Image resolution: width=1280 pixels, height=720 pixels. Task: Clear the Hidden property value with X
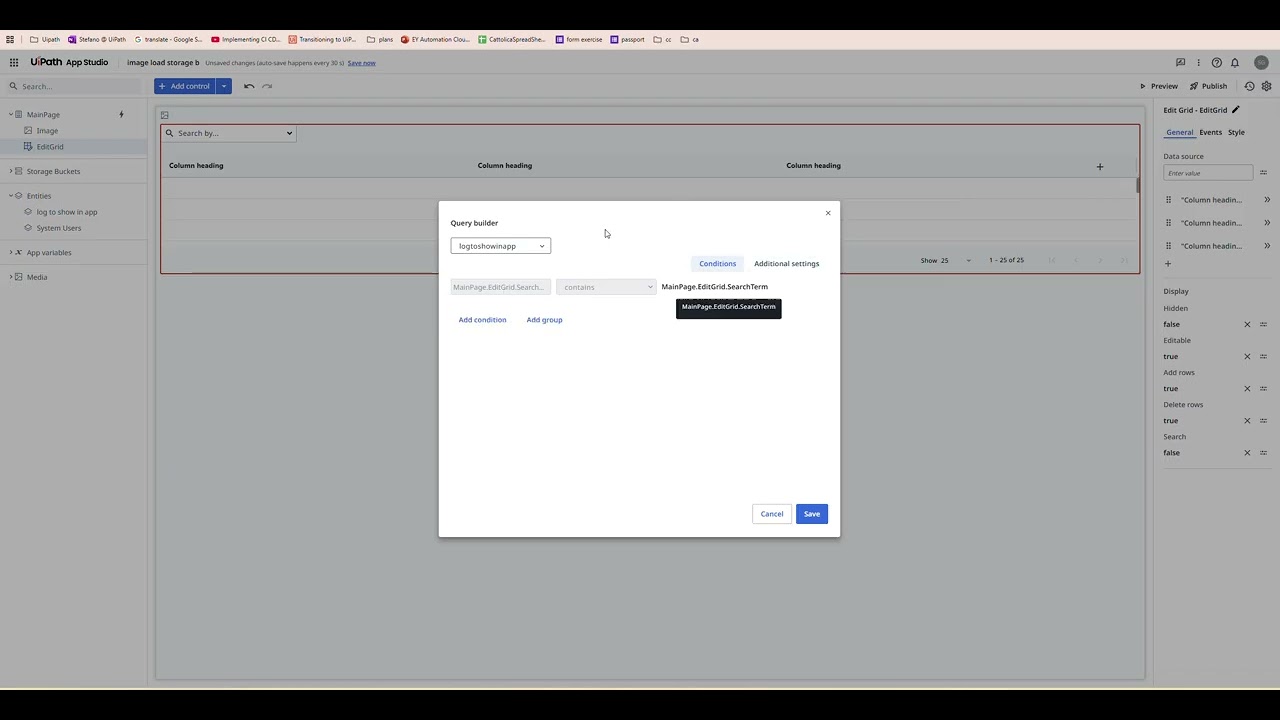point(1247,324)
